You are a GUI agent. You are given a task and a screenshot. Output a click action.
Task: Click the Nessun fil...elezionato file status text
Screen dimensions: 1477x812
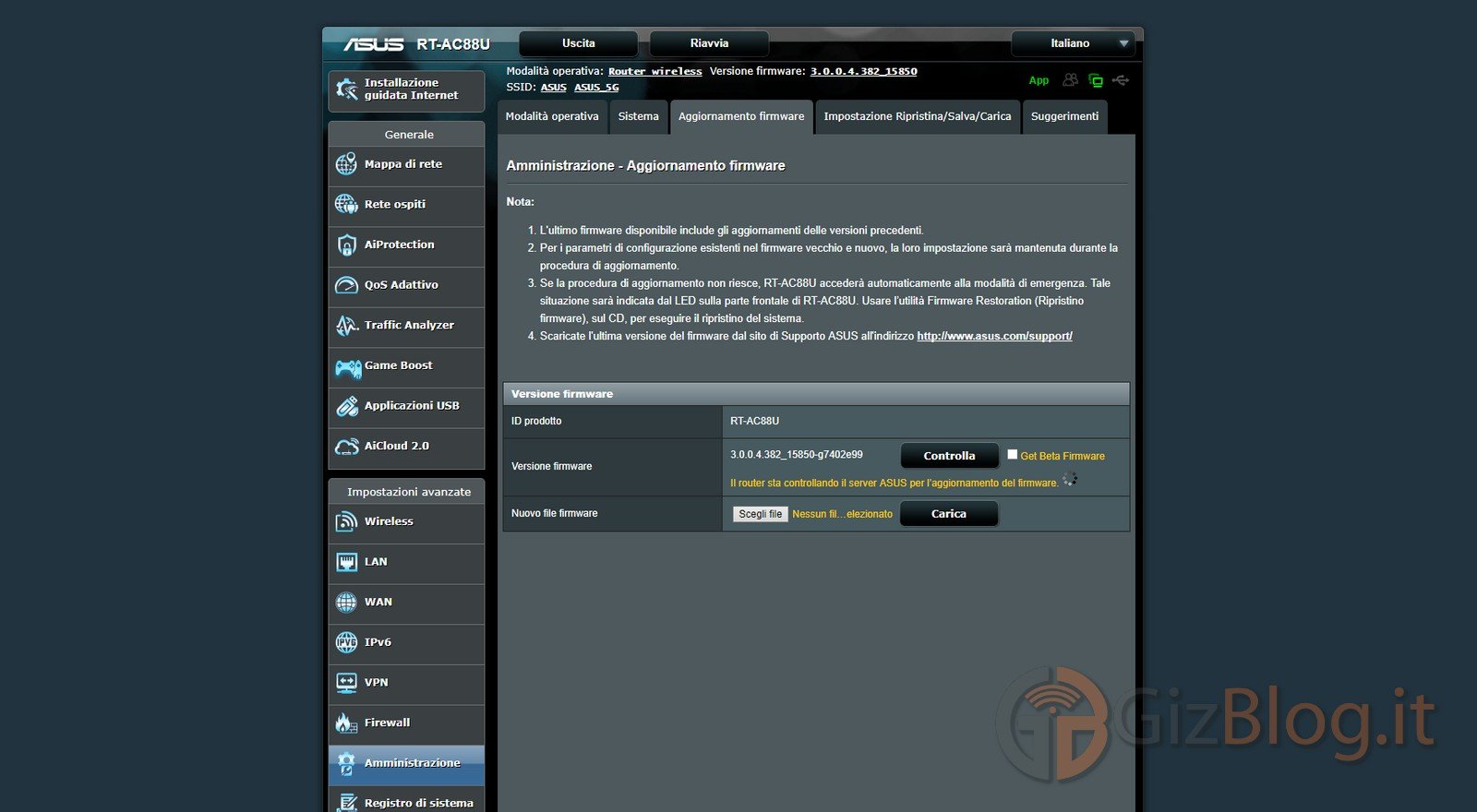tap(842, 514)
